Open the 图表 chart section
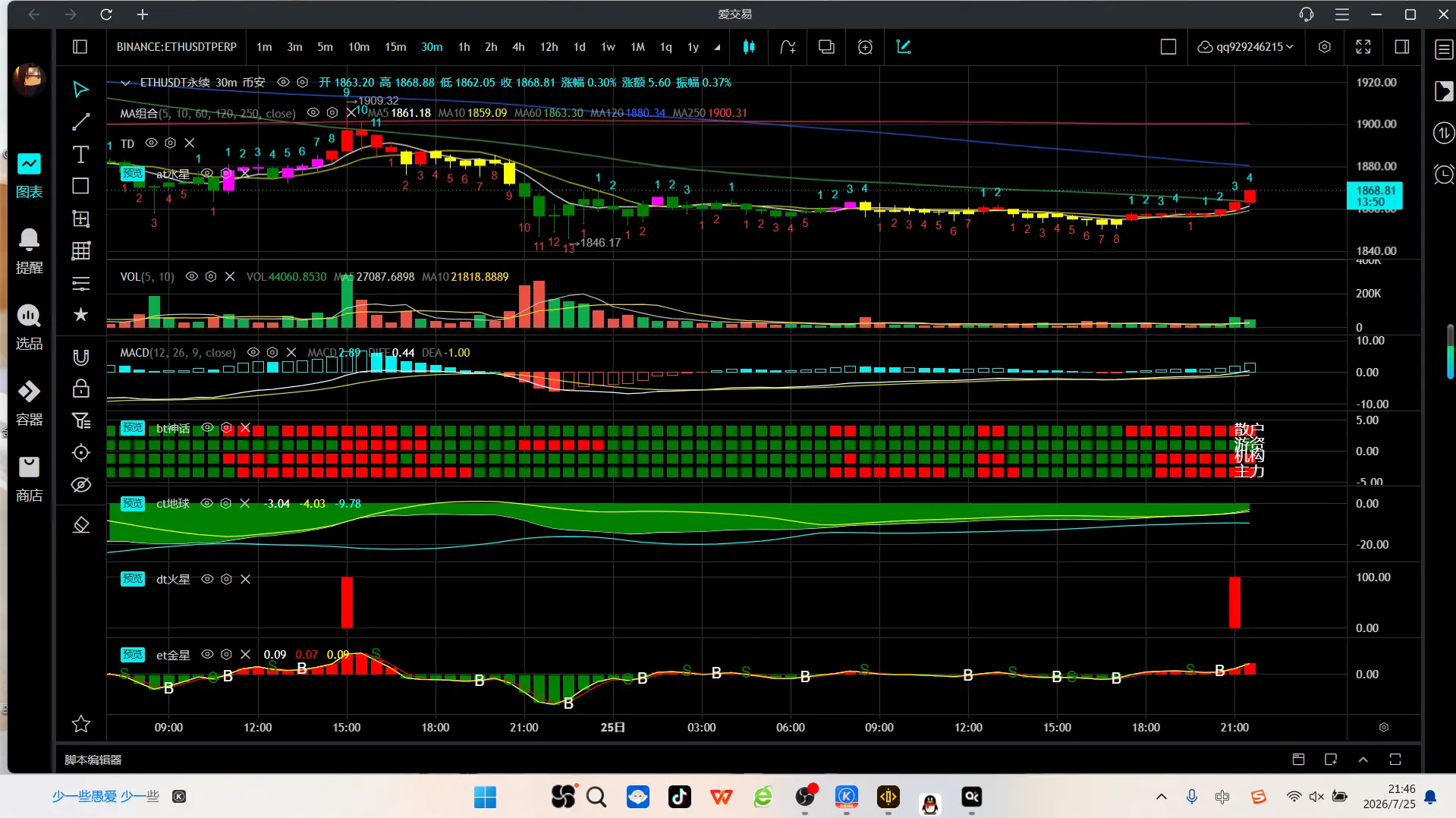 (29, 176)
